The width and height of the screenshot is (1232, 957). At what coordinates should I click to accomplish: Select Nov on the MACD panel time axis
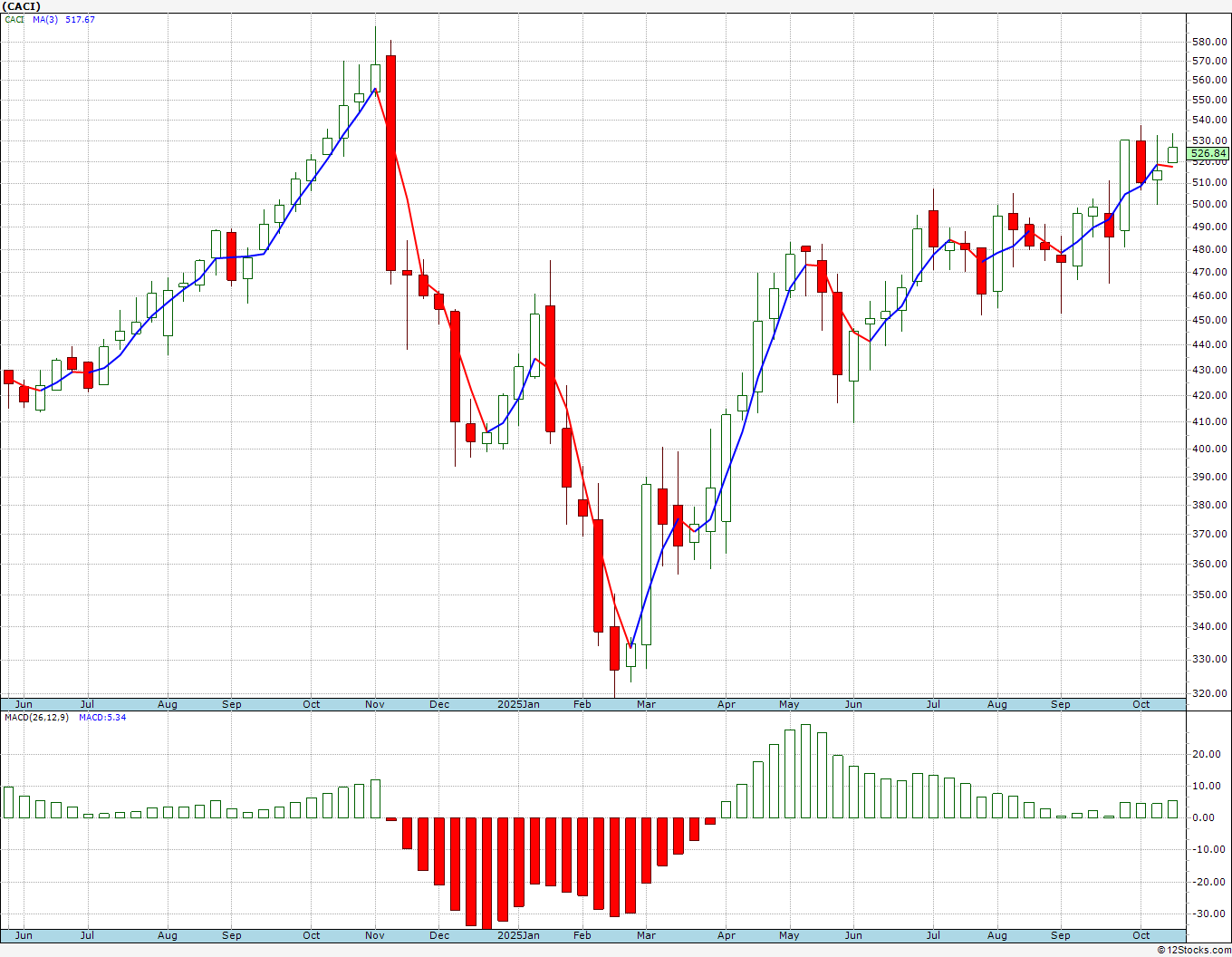click(375, 935)
